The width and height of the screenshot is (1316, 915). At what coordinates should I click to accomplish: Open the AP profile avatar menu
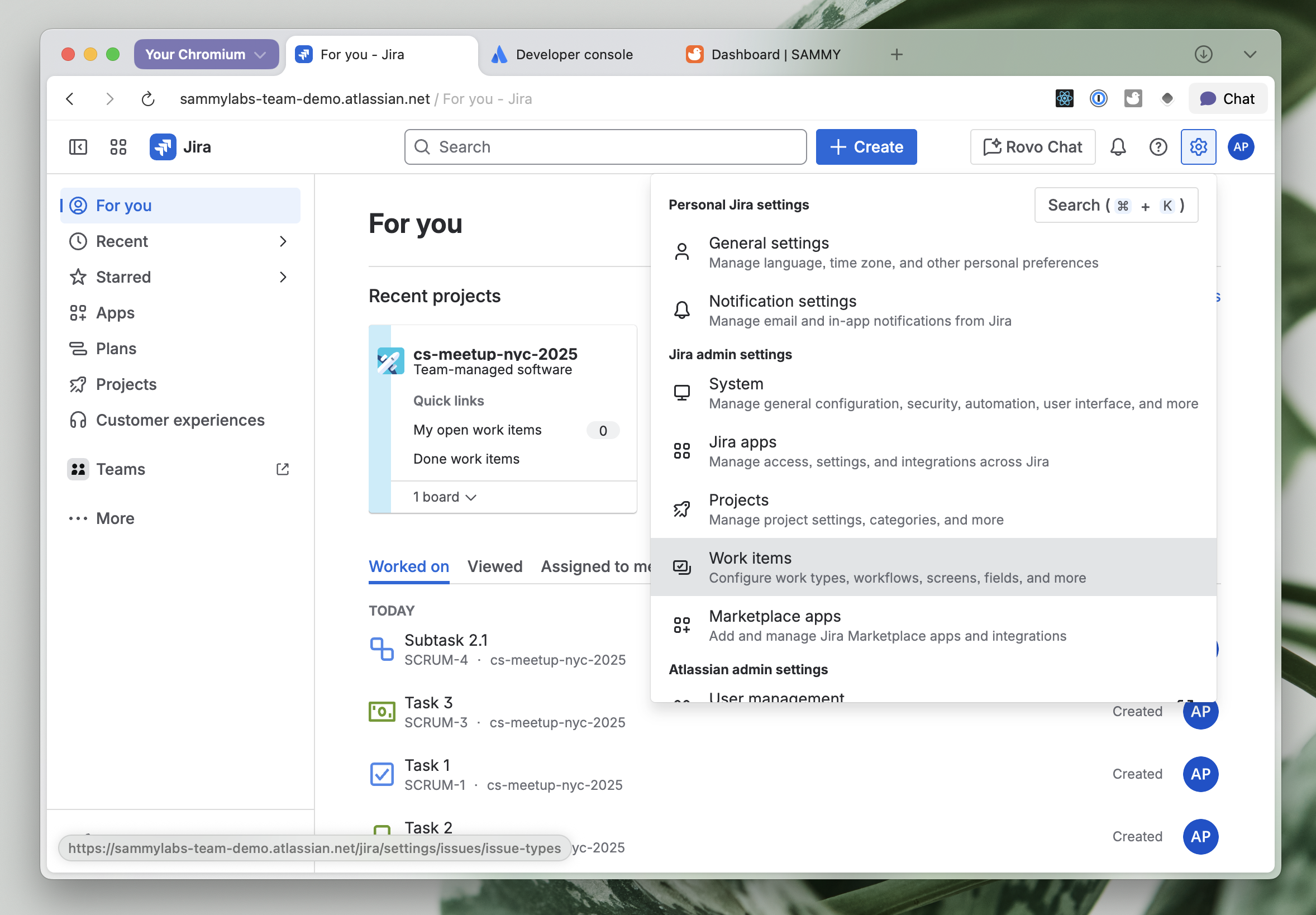tap(1241, 147)
